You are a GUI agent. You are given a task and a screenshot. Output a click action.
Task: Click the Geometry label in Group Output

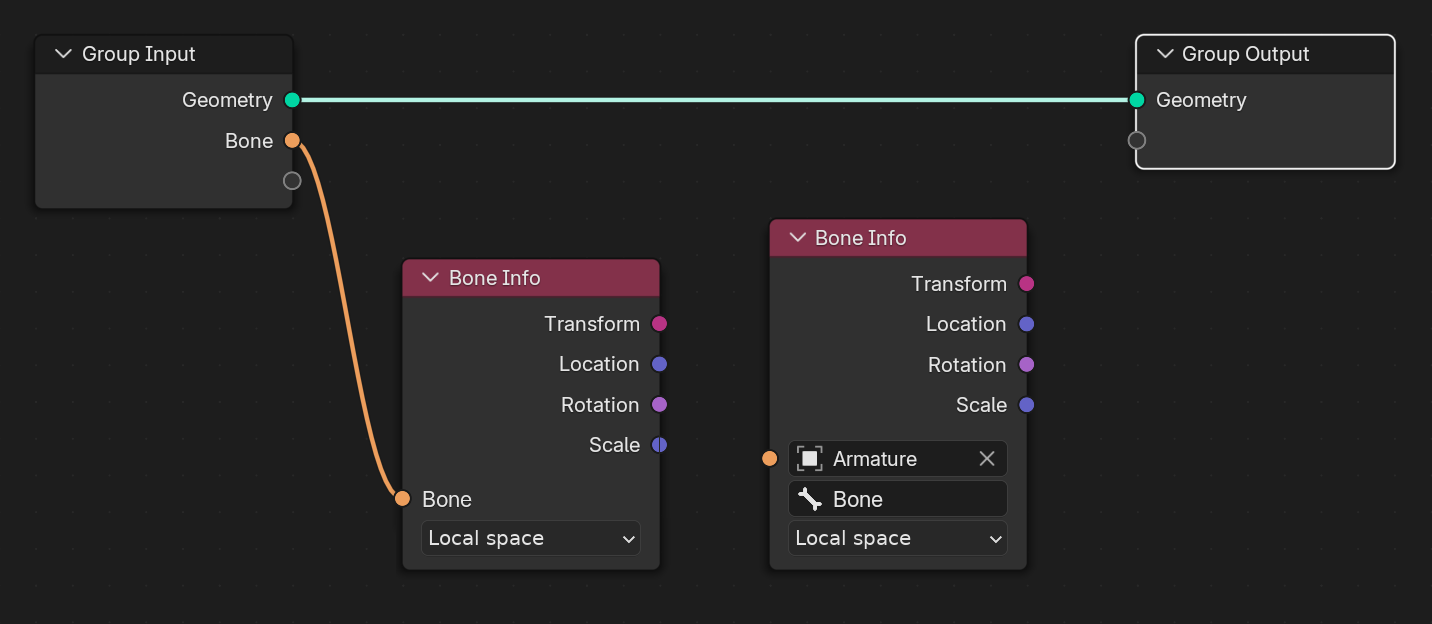tap(1201, 100)
